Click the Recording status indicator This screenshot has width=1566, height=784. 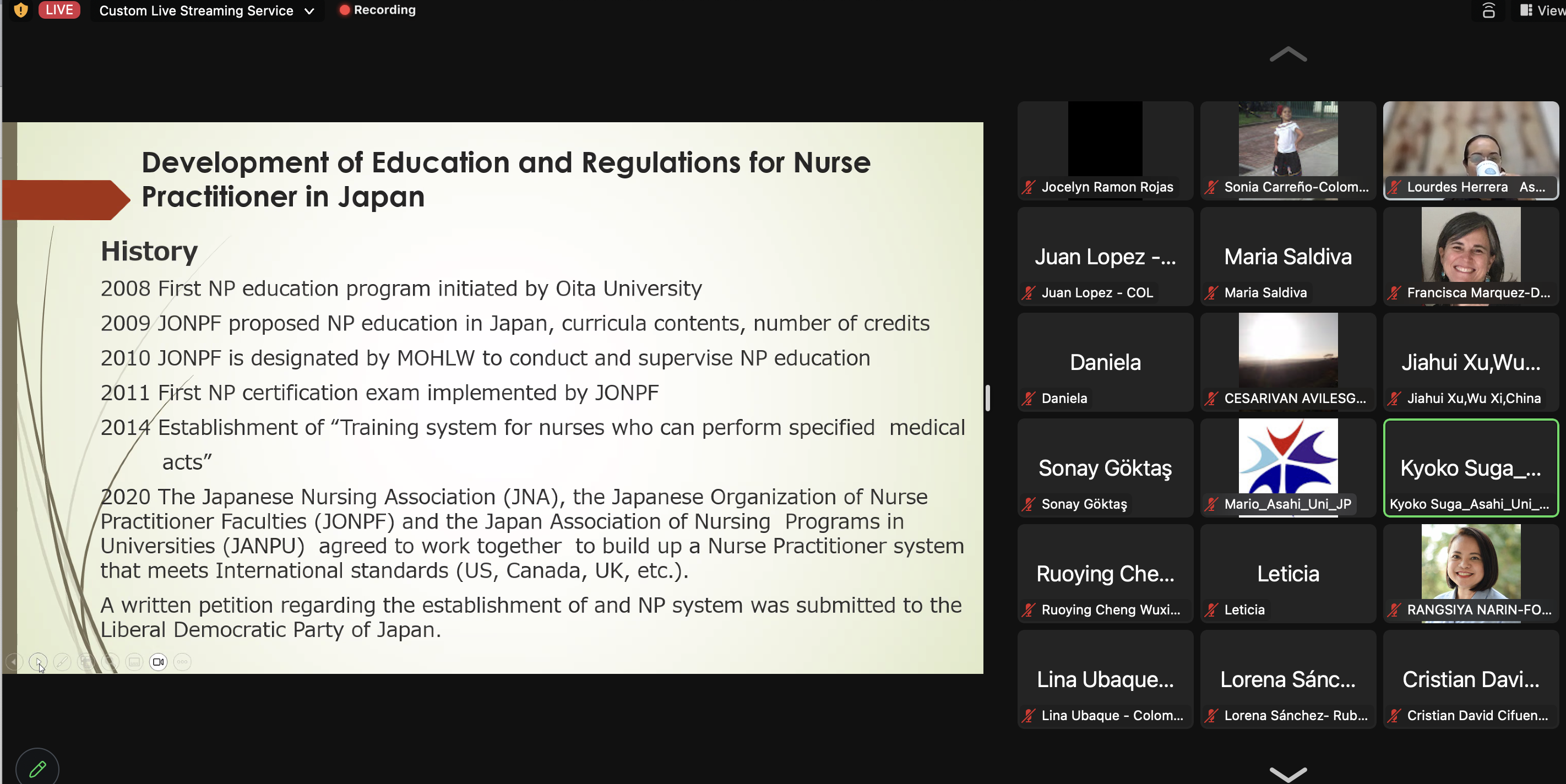pyautogui.click(x=378, y=10)
